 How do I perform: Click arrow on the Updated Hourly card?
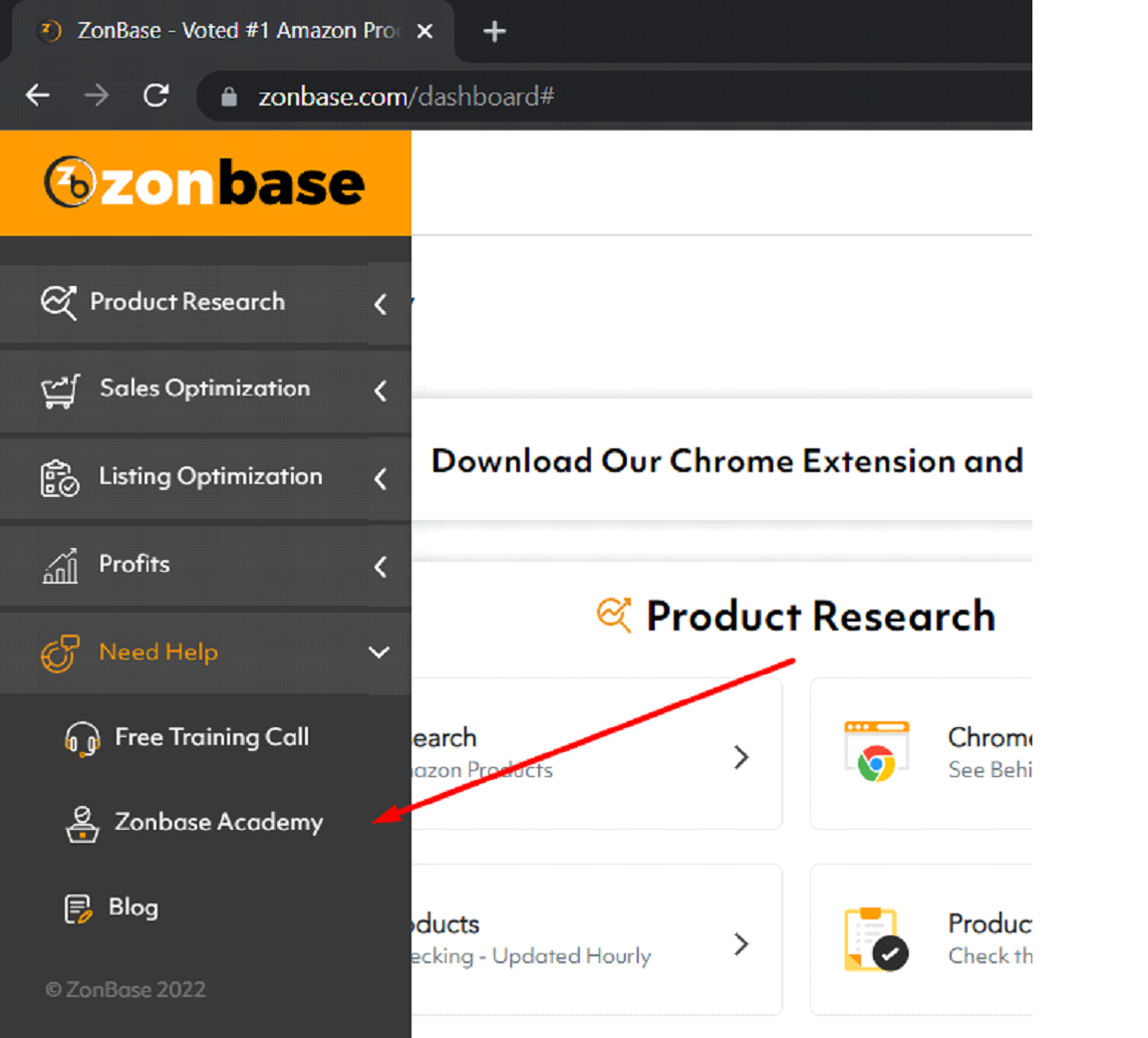[741, 944]
